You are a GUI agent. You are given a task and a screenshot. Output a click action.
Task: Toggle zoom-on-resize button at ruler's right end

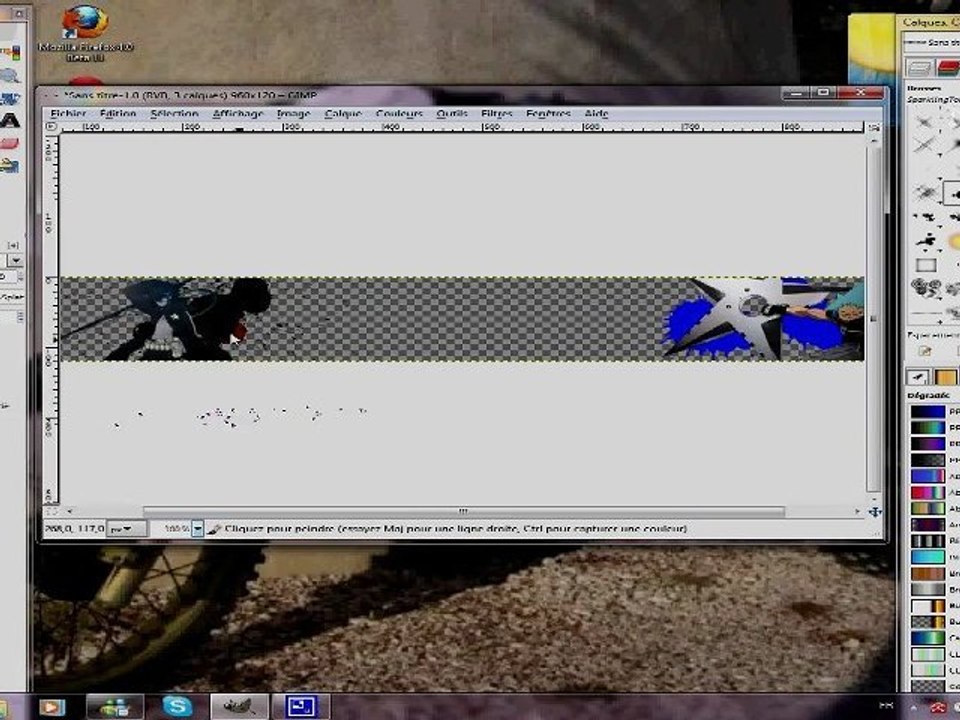pos(874,127)
